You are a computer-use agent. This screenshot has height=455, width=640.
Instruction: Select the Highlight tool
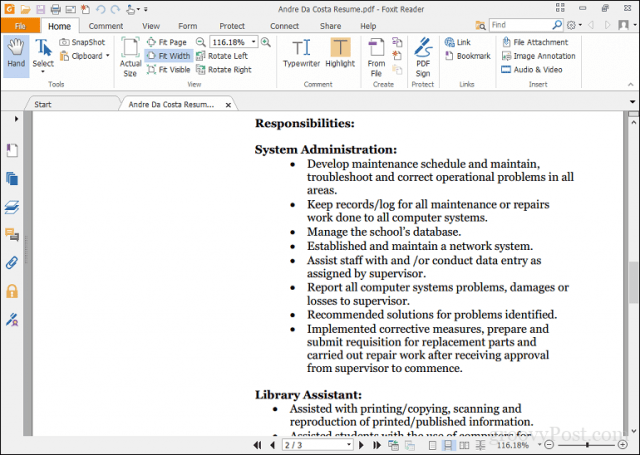[x=340, y=53]
